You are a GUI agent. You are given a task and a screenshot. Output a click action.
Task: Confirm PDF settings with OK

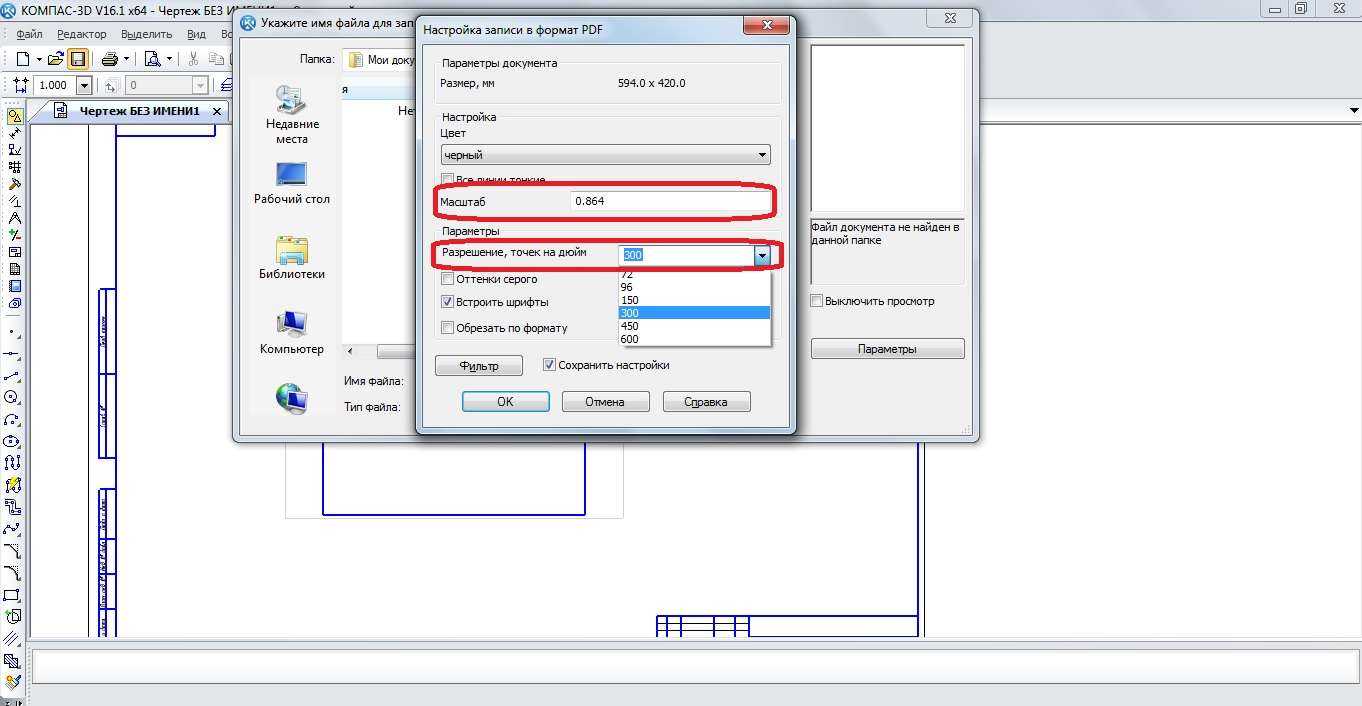point(505,402)
